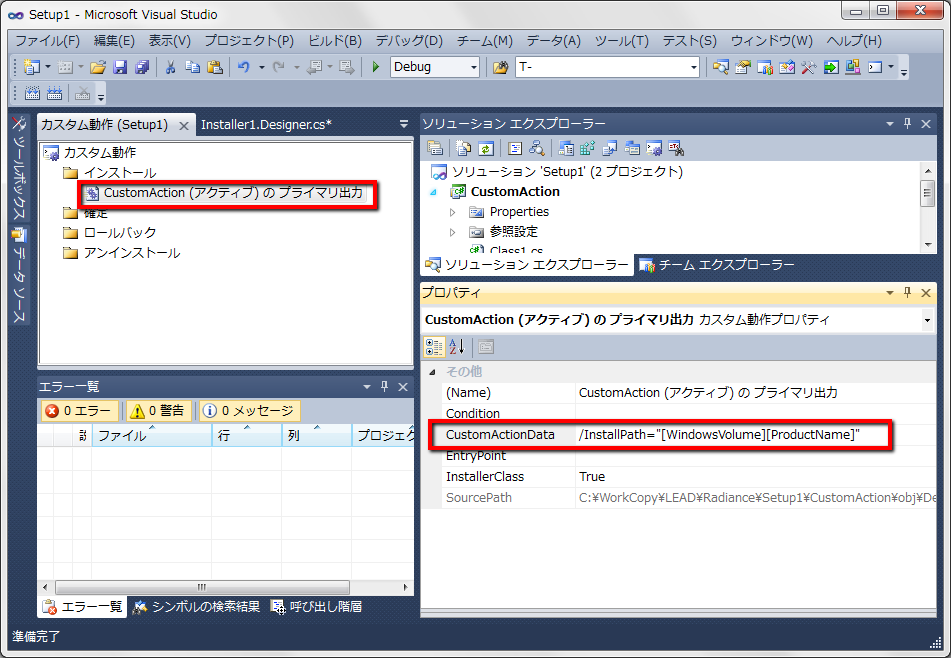Sort error list by 行 column header

point(247,435)
